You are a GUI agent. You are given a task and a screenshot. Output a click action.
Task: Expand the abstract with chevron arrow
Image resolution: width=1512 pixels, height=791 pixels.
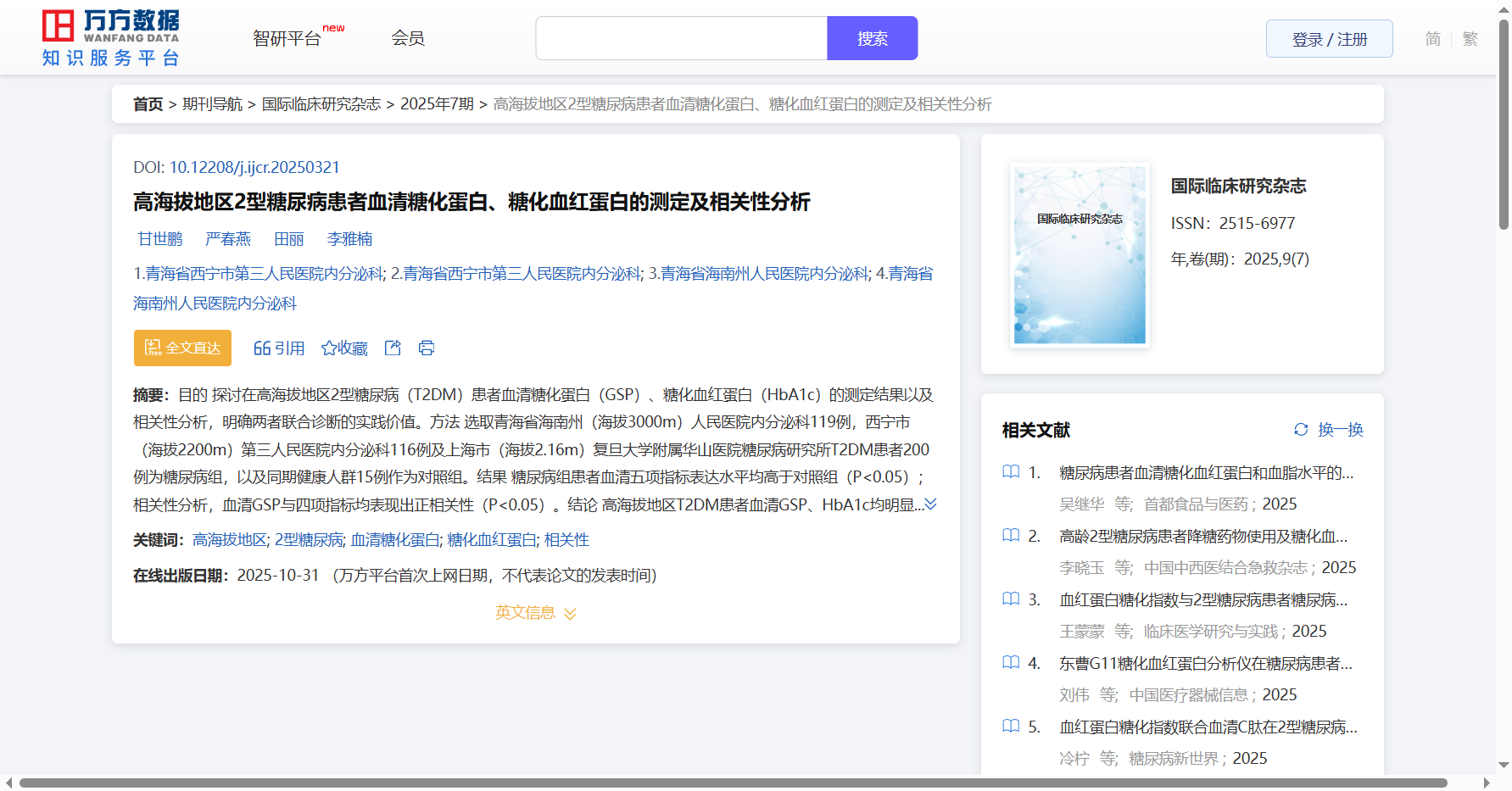tap(930, 504)
